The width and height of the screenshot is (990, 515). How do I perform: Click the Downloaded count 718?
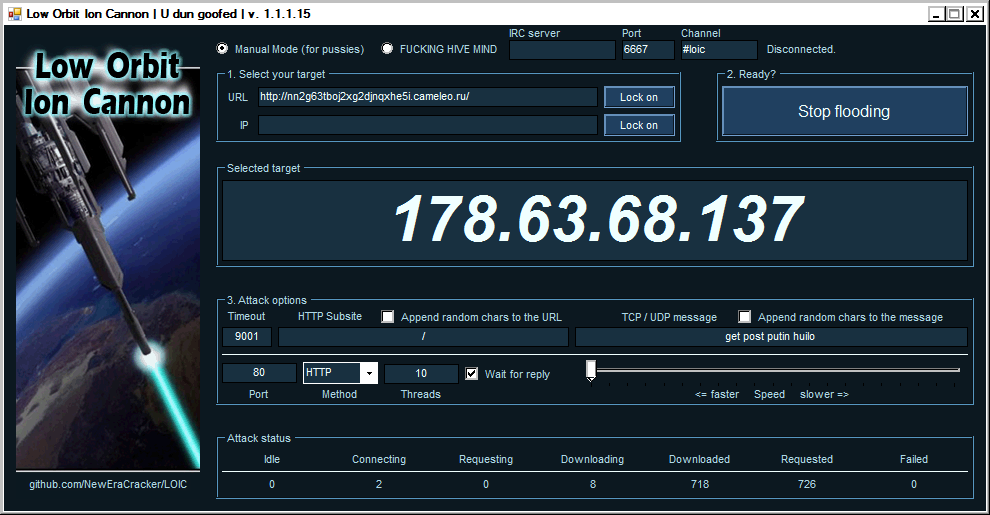point(700,484)
